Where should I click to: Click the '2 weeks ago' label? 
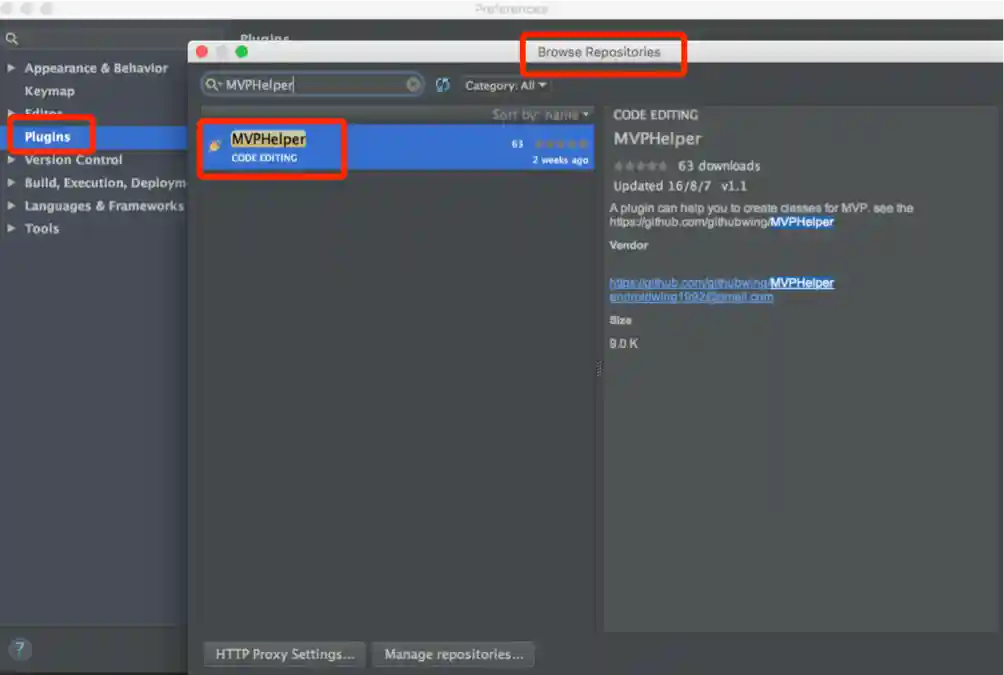(x=560, y=160)
